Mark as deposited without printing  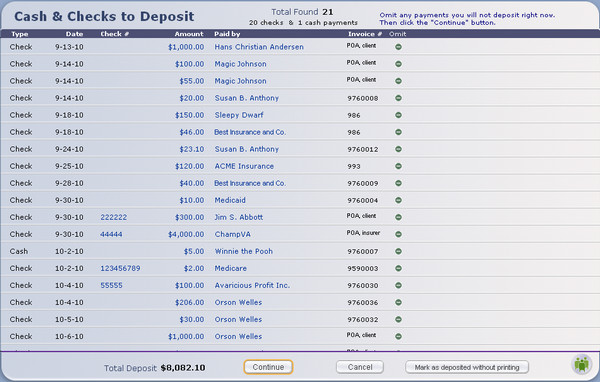[467, 367]
